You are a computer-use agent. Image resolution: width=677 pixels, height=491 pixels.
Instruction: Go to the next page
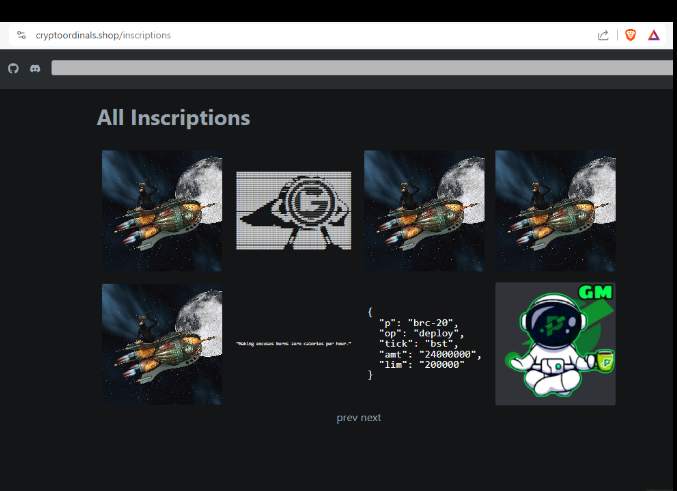coord(371,417)
